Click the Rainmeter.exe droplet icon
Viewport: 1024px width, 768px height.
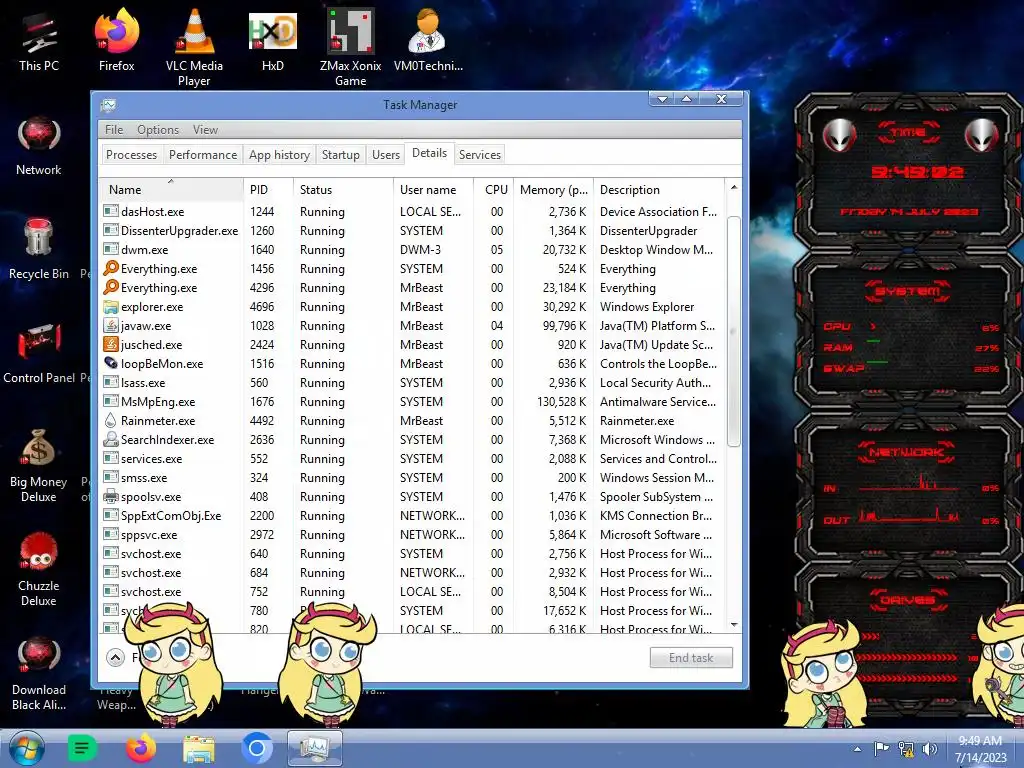coord(111,421)
